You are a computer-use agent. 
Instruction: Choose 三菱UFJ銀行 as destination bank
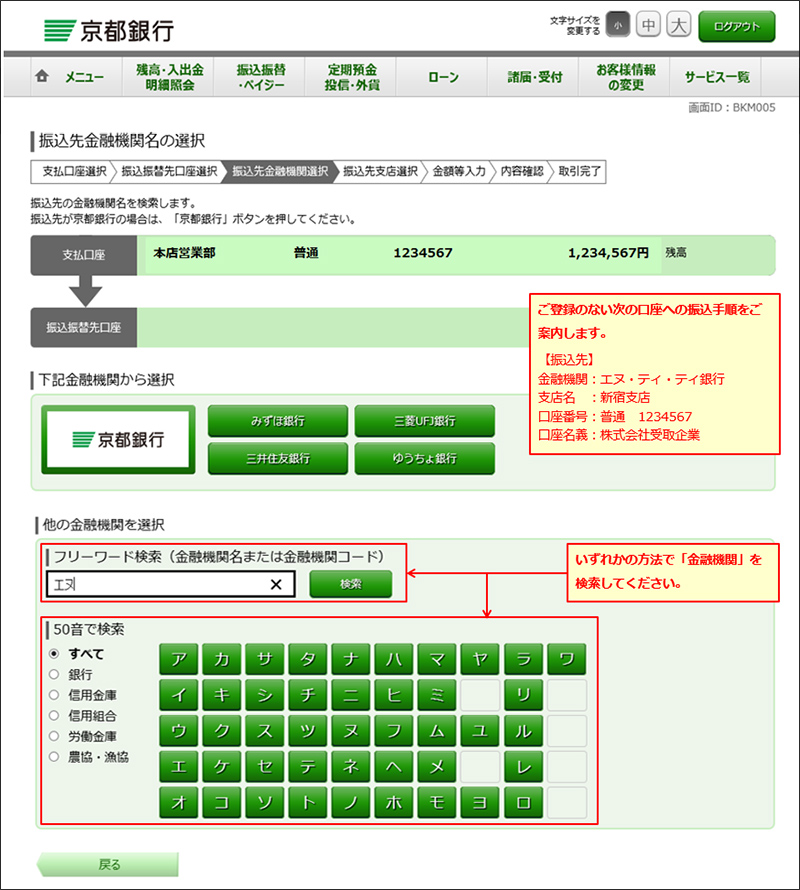tap(425, 421)
